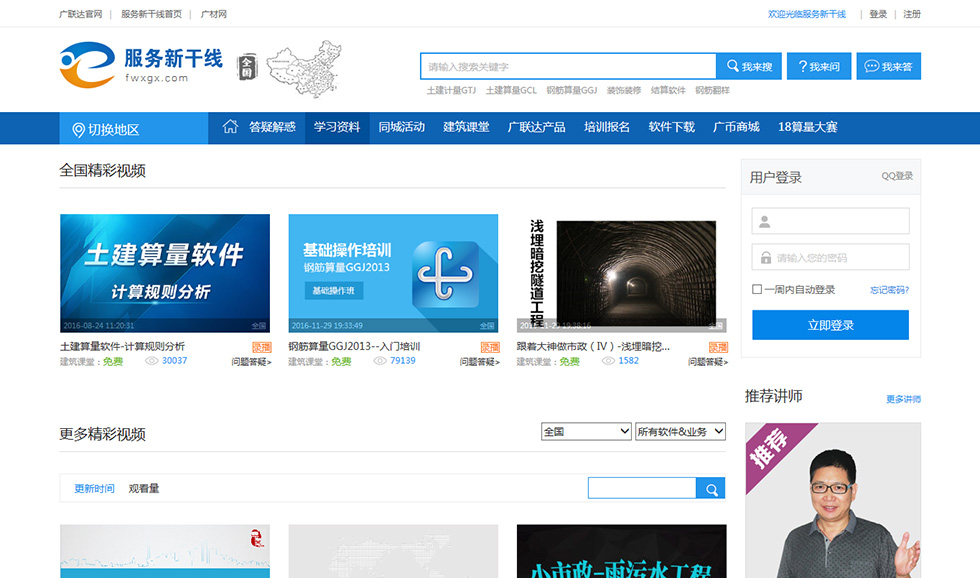Open the 土建算量软件 video thumbnail
980x578 pixels.
pos(165,273)
